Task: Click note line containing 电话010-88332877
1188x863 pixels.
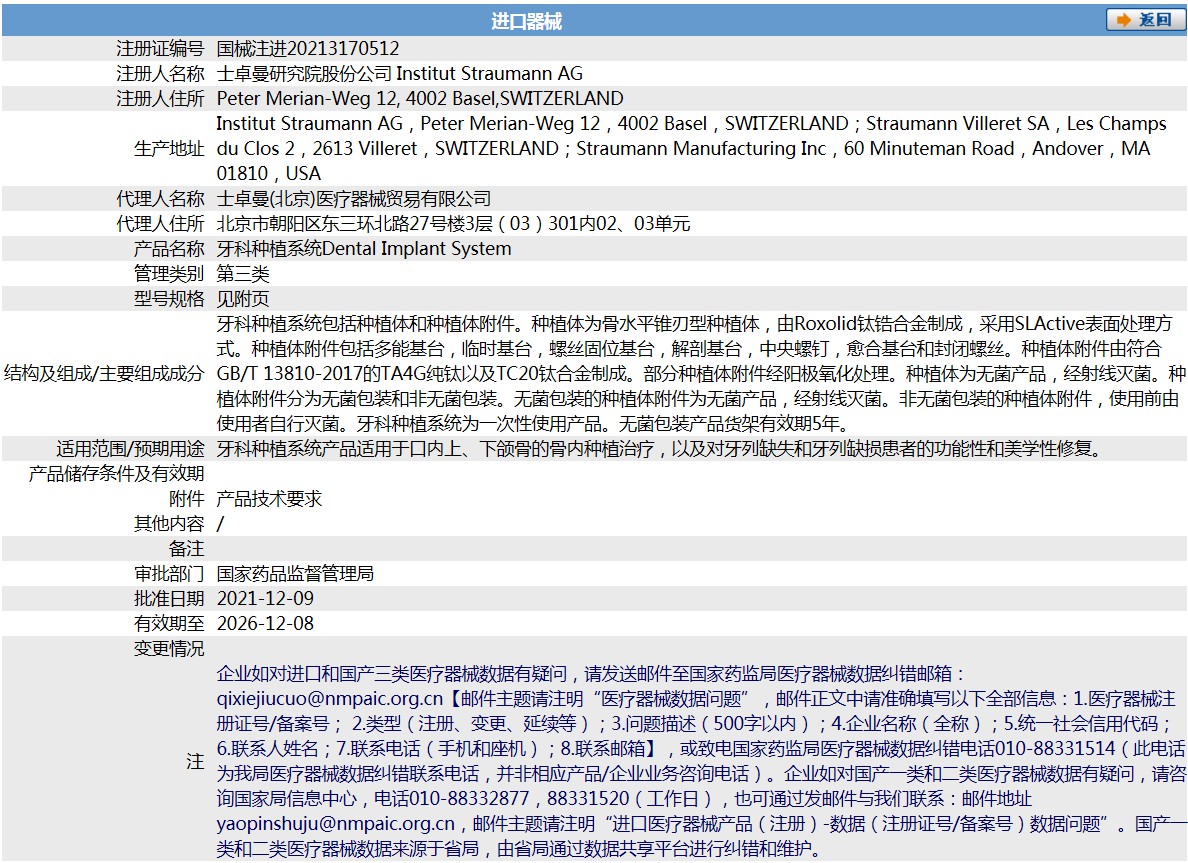Action: point(624,799)
